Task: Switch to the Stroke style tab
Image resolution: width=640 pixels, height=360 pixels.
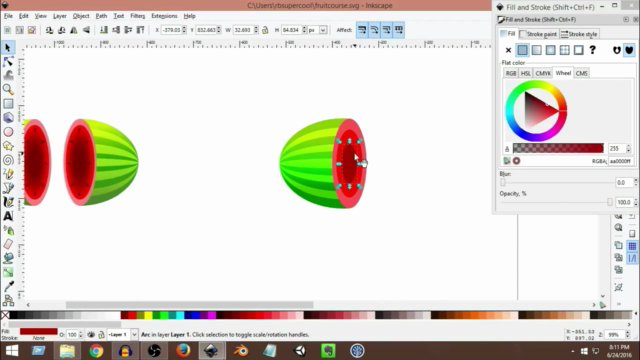Action: [x=579, y=34]
